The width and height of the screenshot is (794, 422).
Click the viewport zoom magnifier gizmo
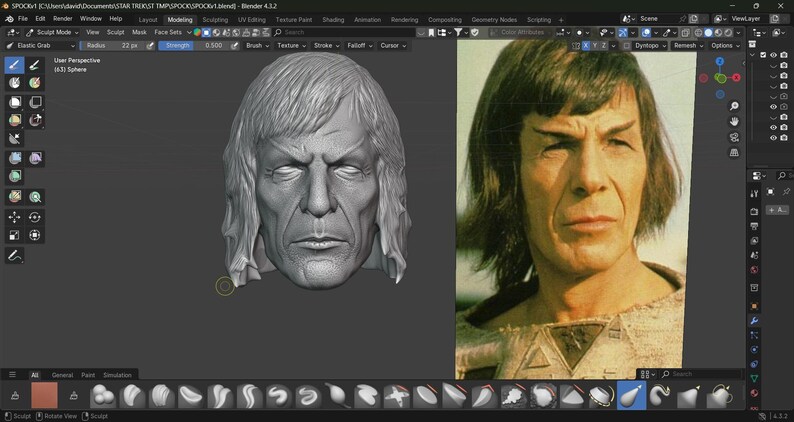pos(734,106)
